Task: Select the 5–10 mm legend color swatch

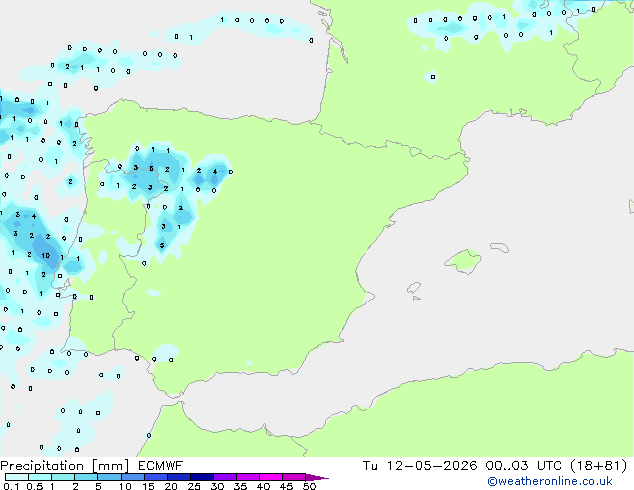Action: point(109,477)
